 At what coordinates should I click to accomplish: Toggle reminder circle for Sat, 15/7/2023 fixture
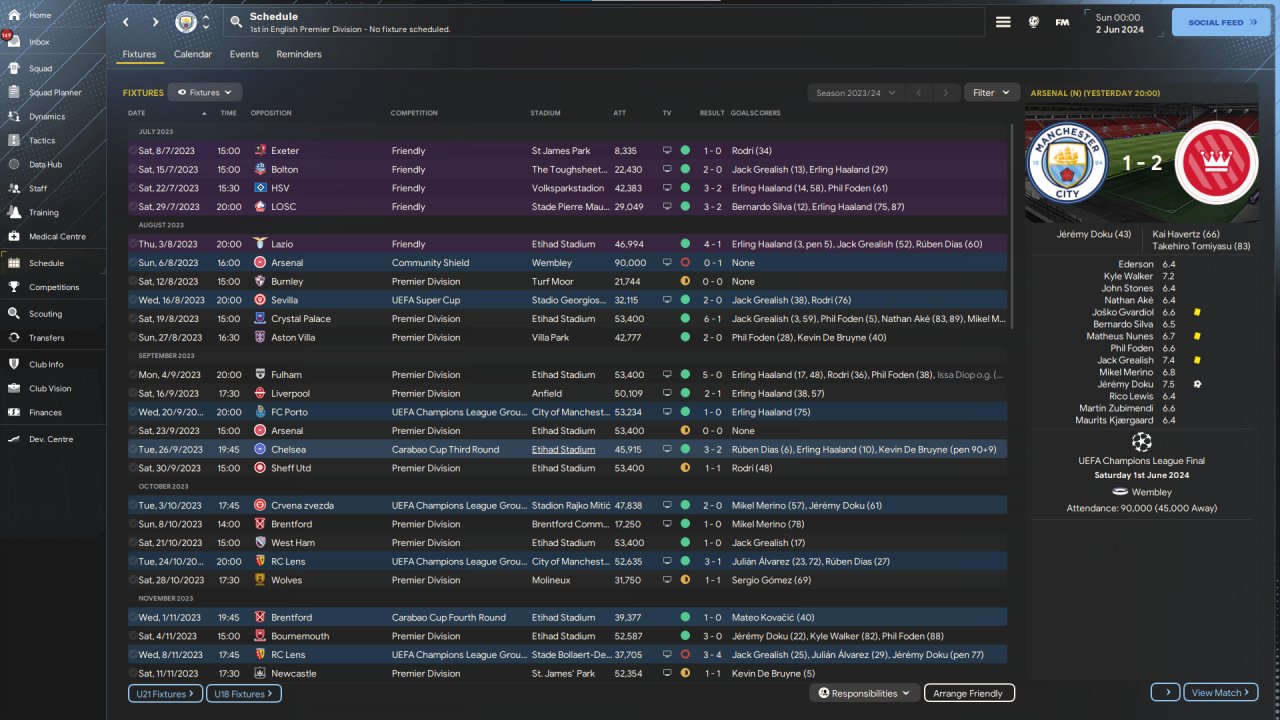[133, 170]
